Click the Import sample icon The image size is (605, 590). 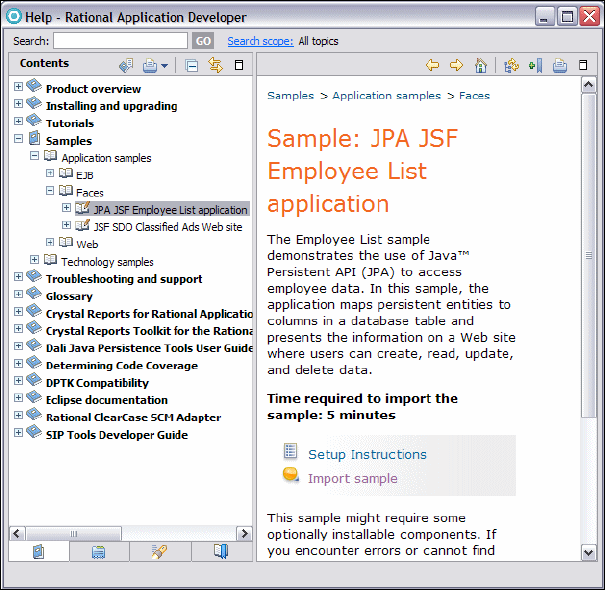(x=290, y=475)
